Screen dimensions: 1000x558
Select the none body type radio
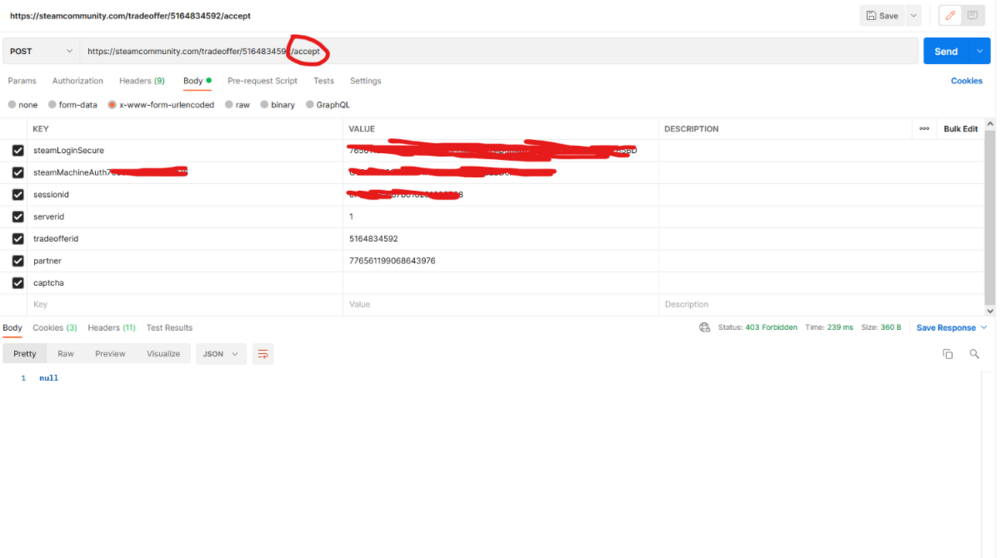(x=12, y=105)
